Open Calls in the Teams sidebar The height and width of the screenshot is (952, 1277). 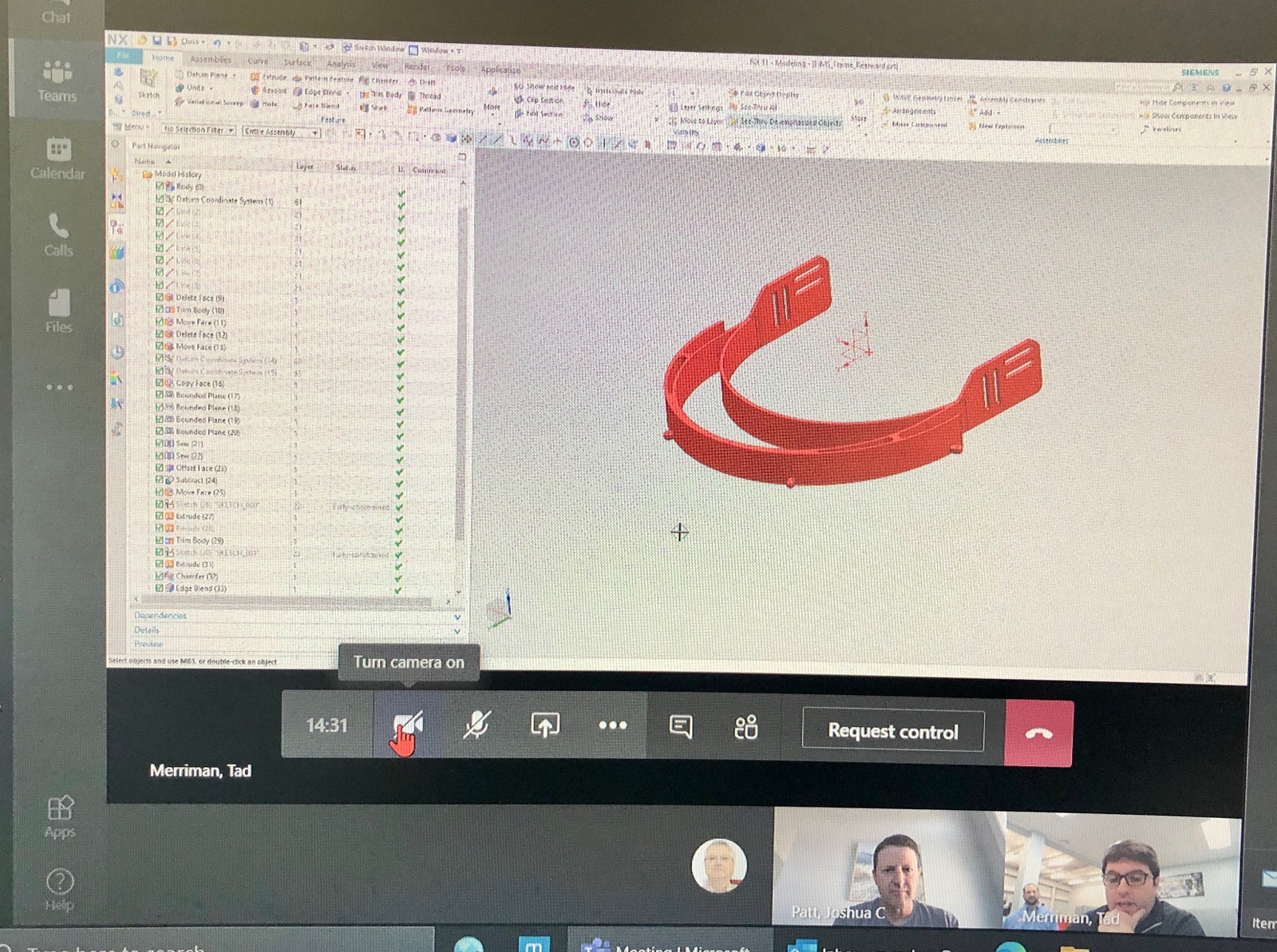[x=58, y=235]
